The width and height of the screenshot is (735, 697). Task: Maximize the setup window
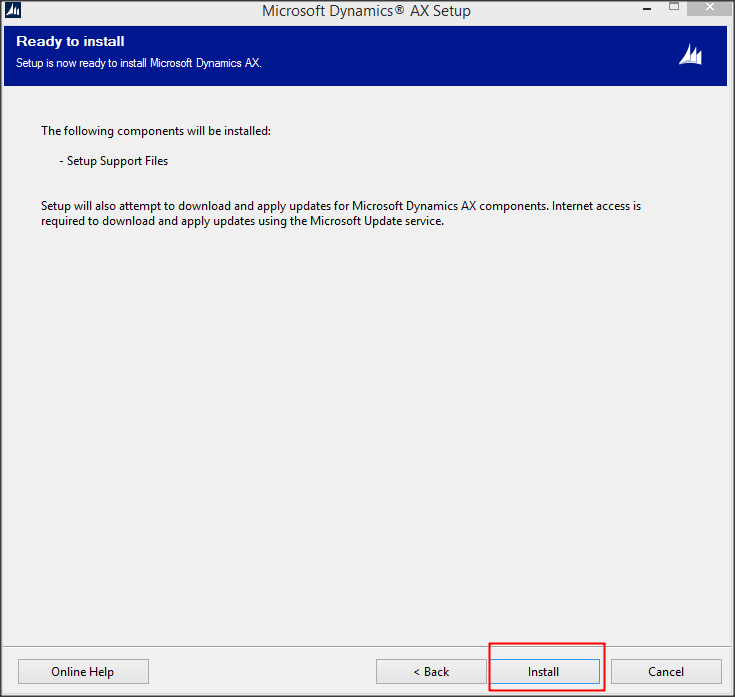point(674,7)
